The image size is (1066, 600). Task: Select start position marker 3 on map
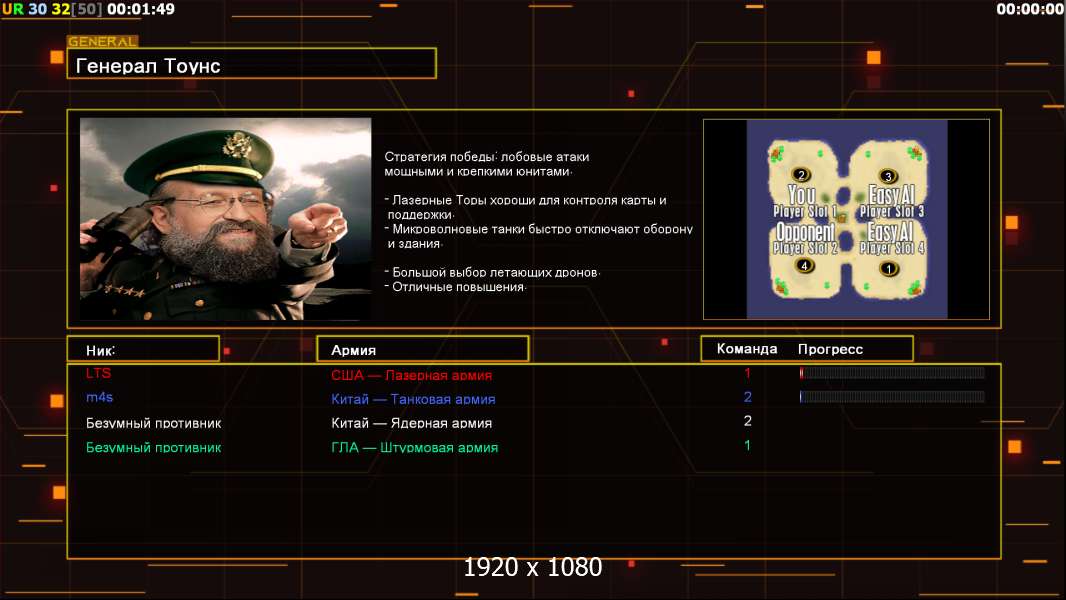pyautogui.click(x=887, y=176)
